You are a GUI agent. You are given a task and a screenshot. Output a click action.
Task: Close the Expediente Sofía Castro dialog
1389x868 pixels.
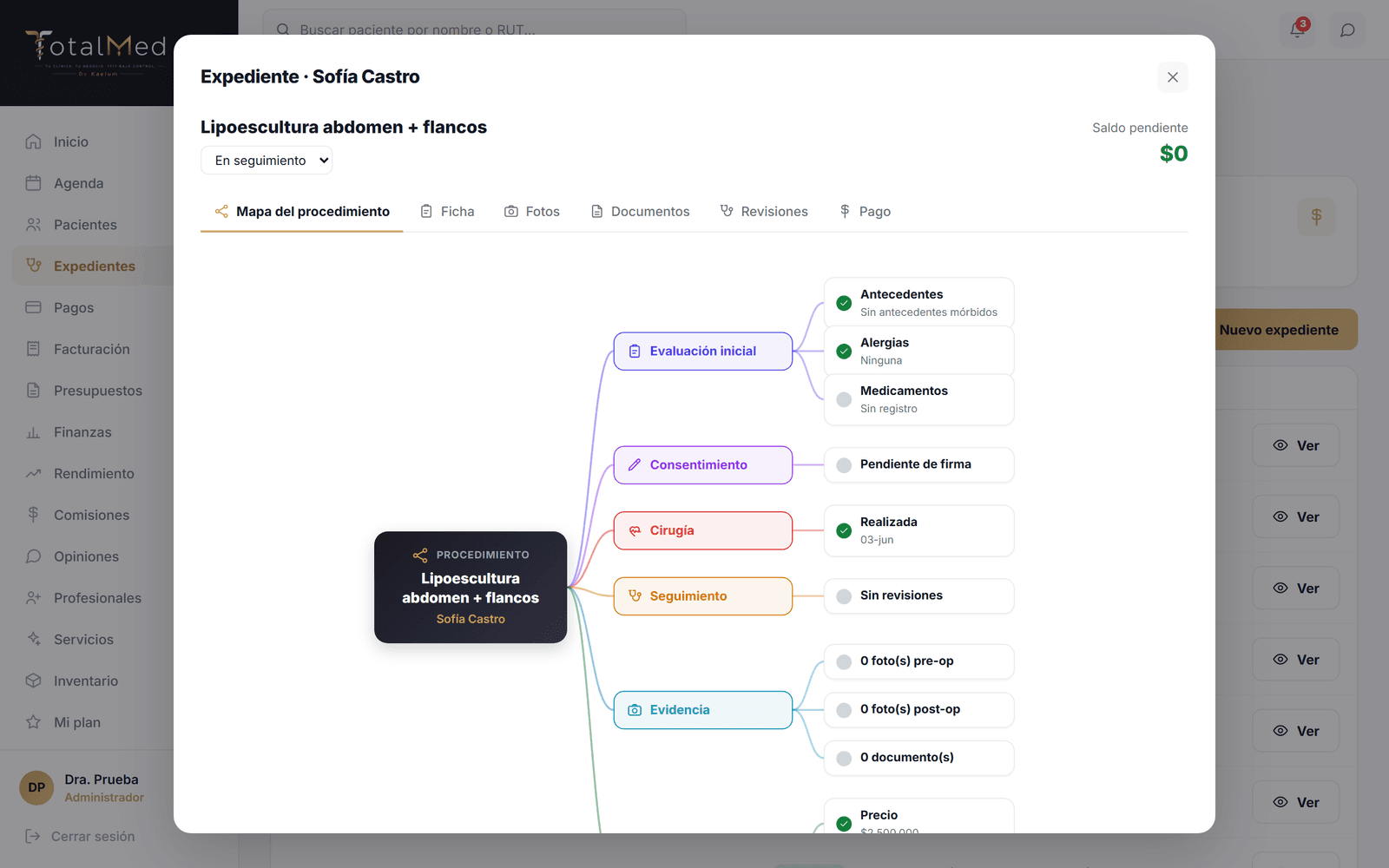1172,77
